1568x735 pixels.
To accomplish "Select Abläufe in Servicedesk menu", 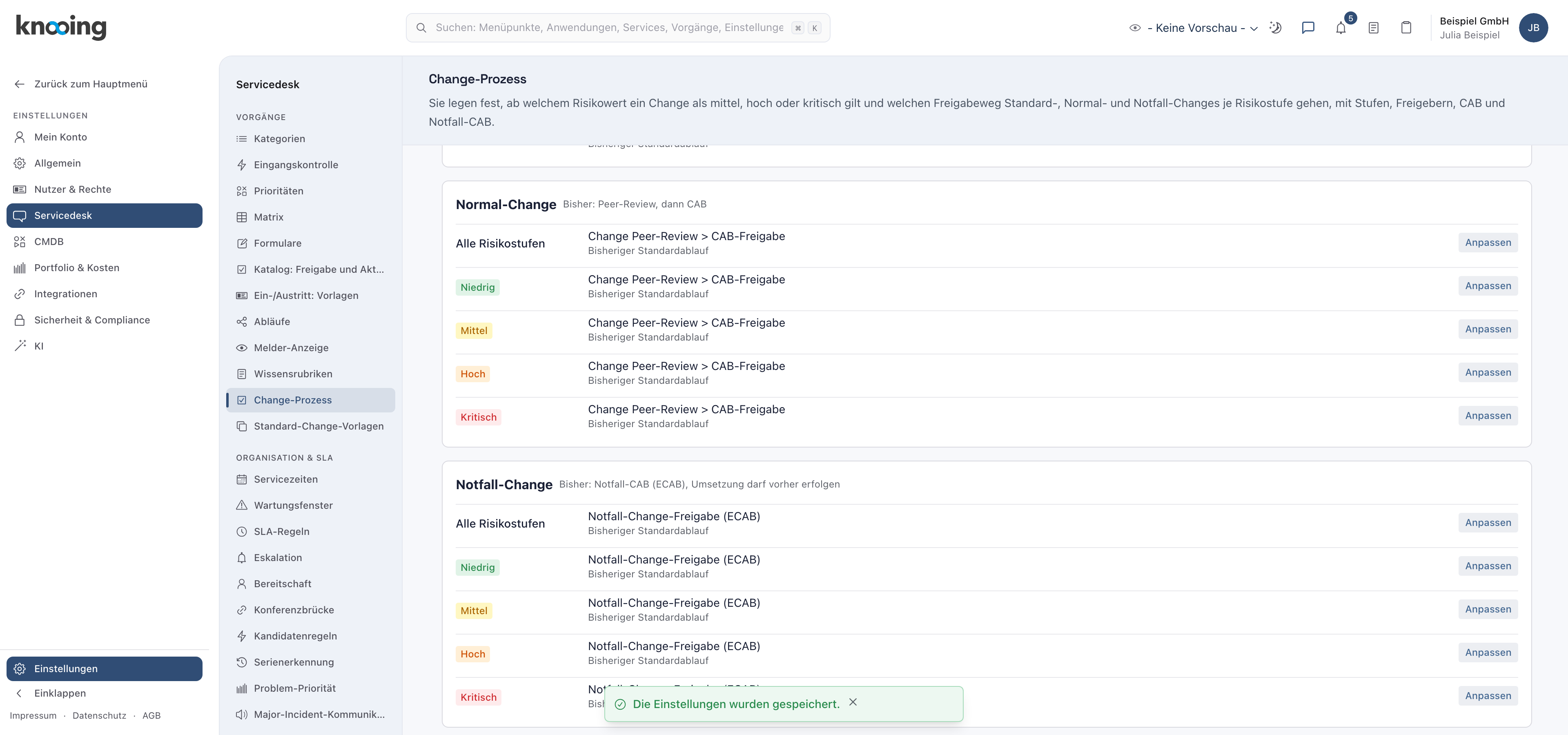I will click(x=310, y=323).
